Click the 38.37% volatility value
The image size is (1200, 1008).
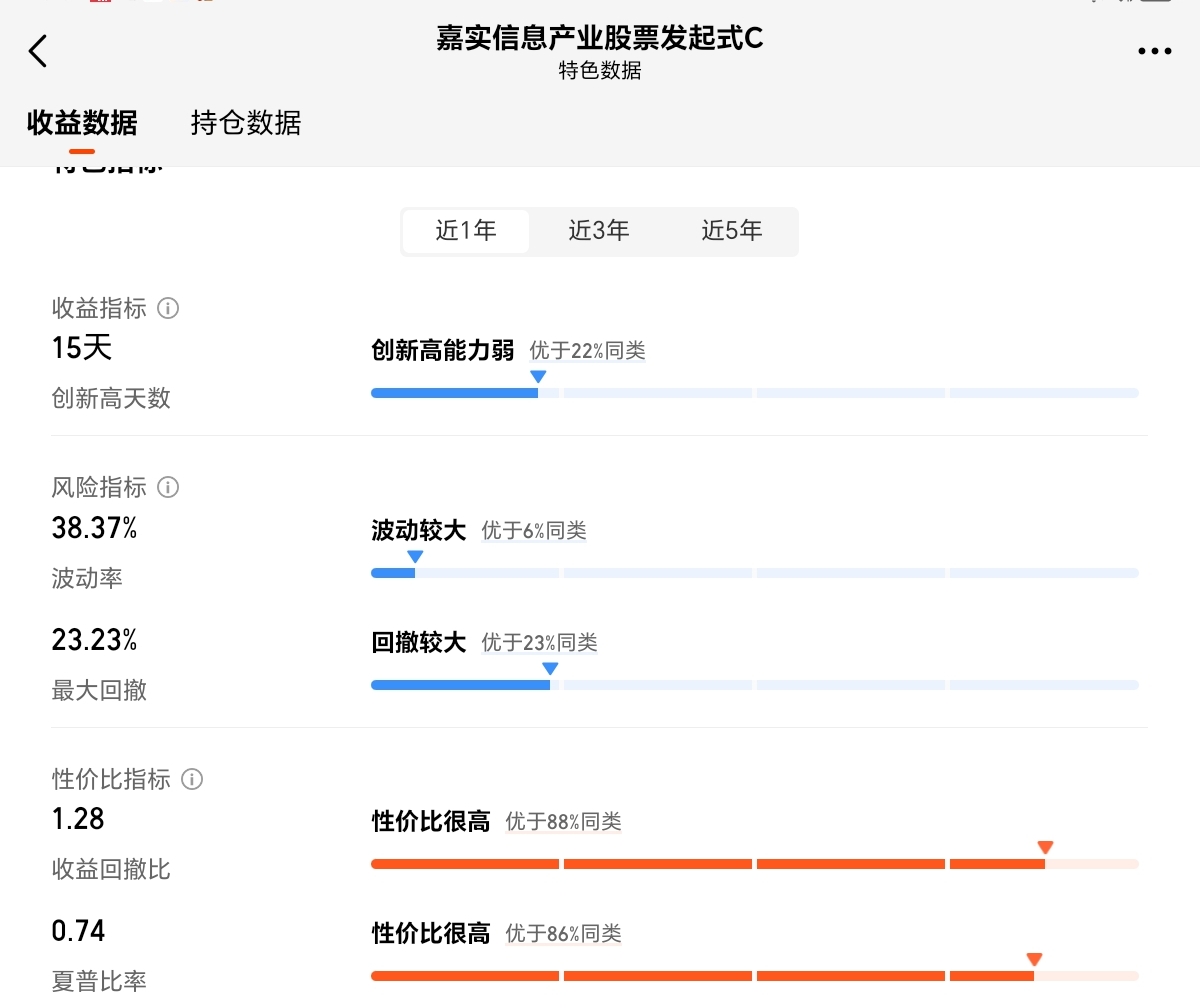pyautogui.click(x=94, y=528)
